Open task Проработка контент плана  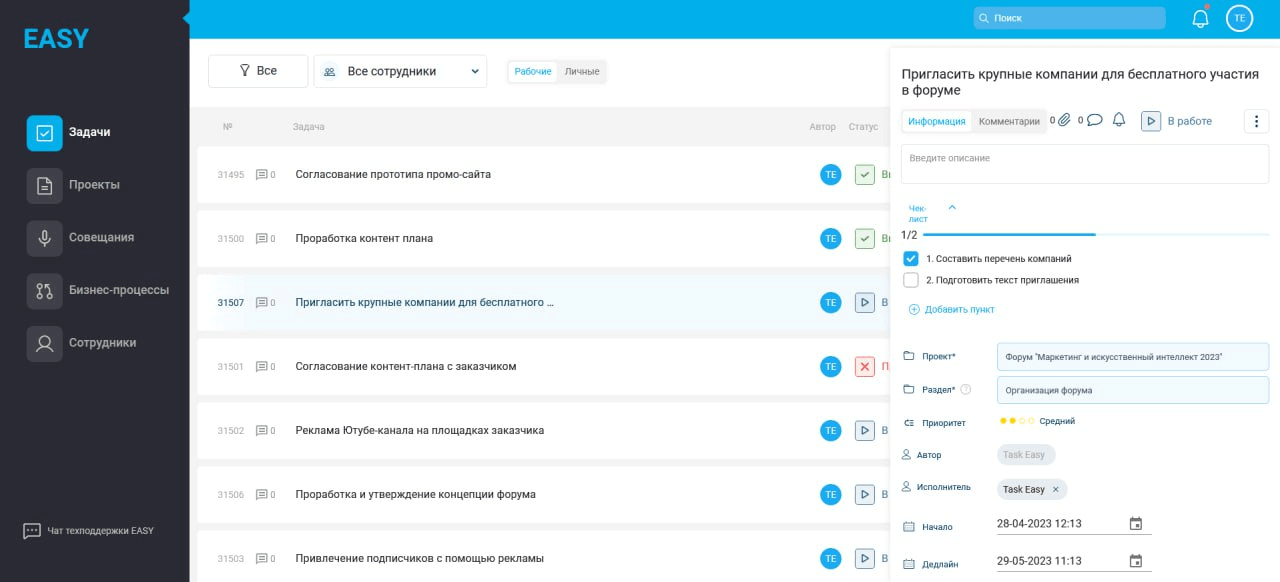pos(364,239)
